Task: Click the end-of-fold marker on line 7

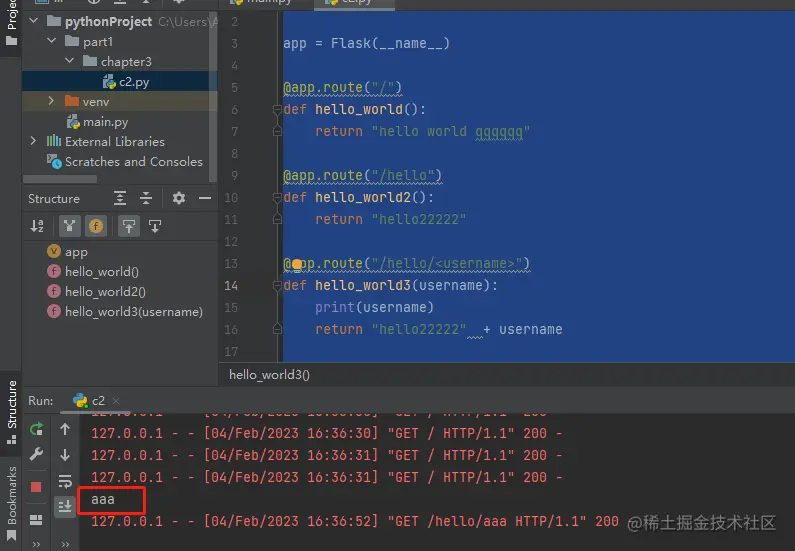Action: [277, 131]
